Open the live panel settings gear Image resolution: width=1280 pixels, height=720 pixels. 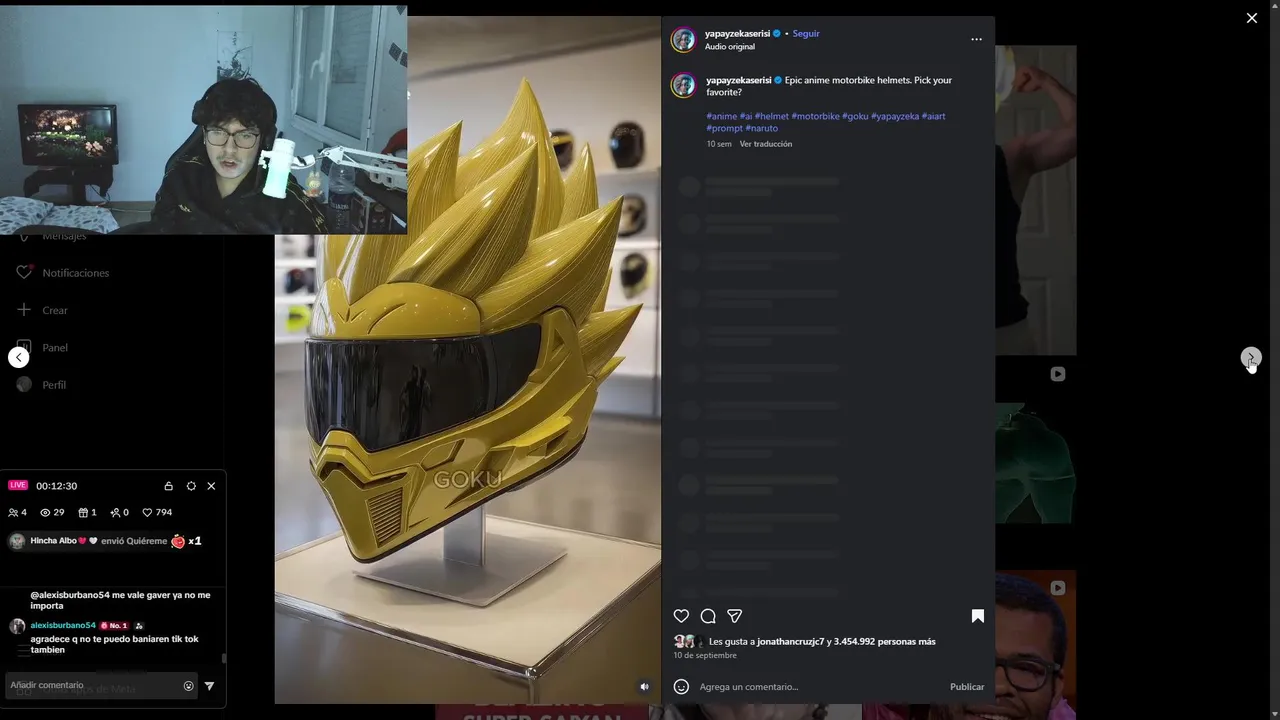click(x=191, y=486)
